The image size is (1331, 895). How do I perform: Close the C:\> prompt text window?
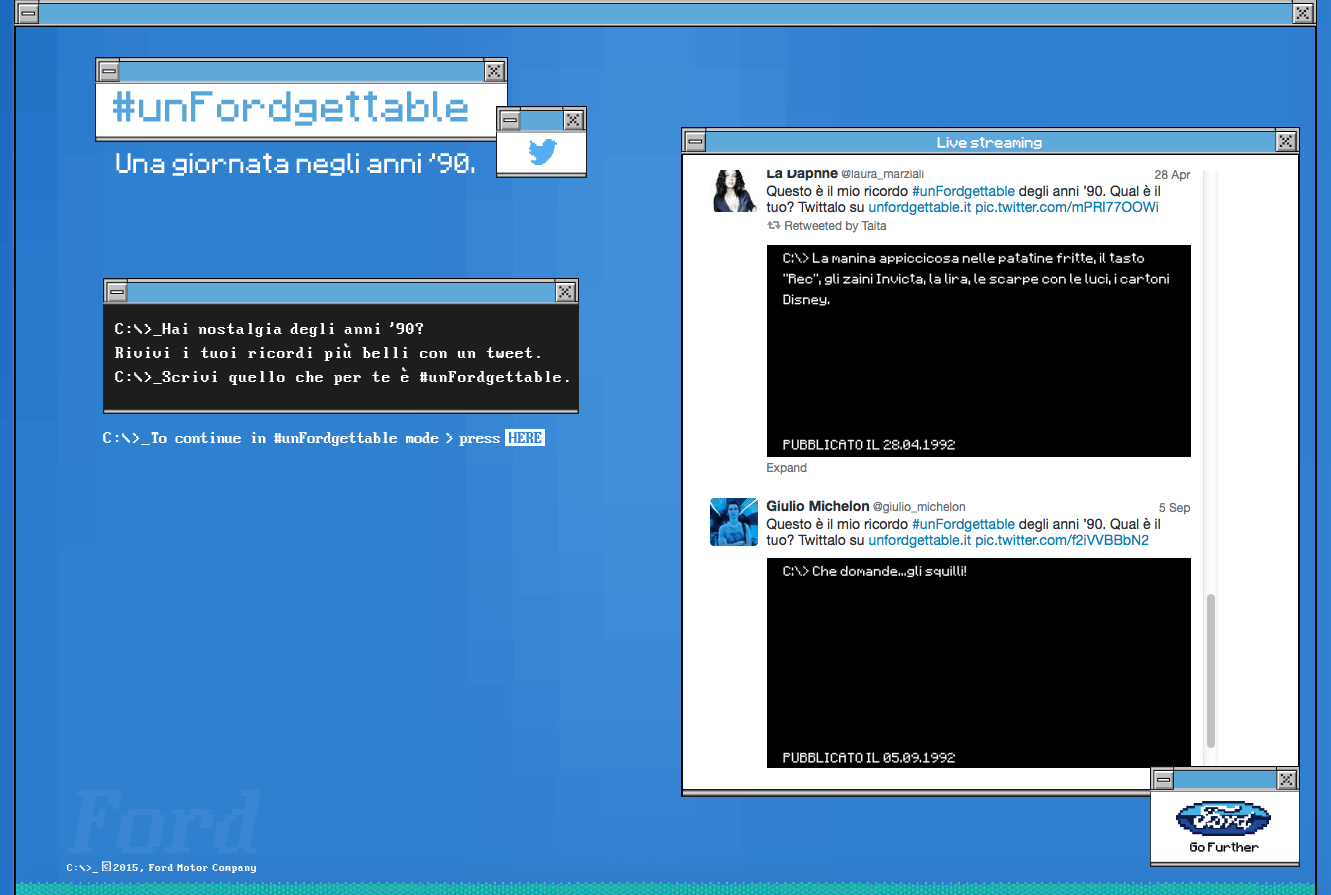[566, 292]
